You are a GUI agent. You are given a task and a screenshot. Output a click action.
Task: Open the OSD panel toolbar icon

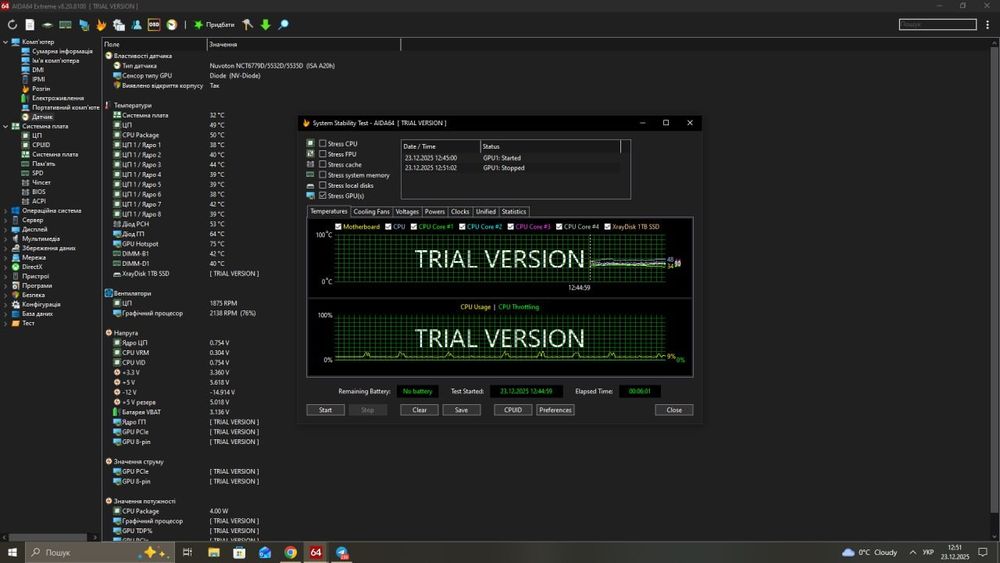tap(154, 24)
